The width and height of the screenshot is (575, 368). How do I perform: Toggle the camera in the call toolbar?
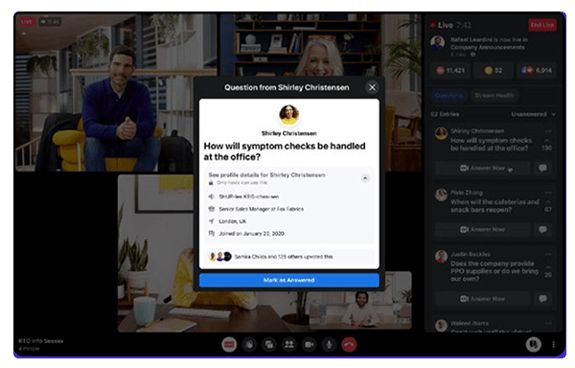pyautogui.click(x=309, y=345)
